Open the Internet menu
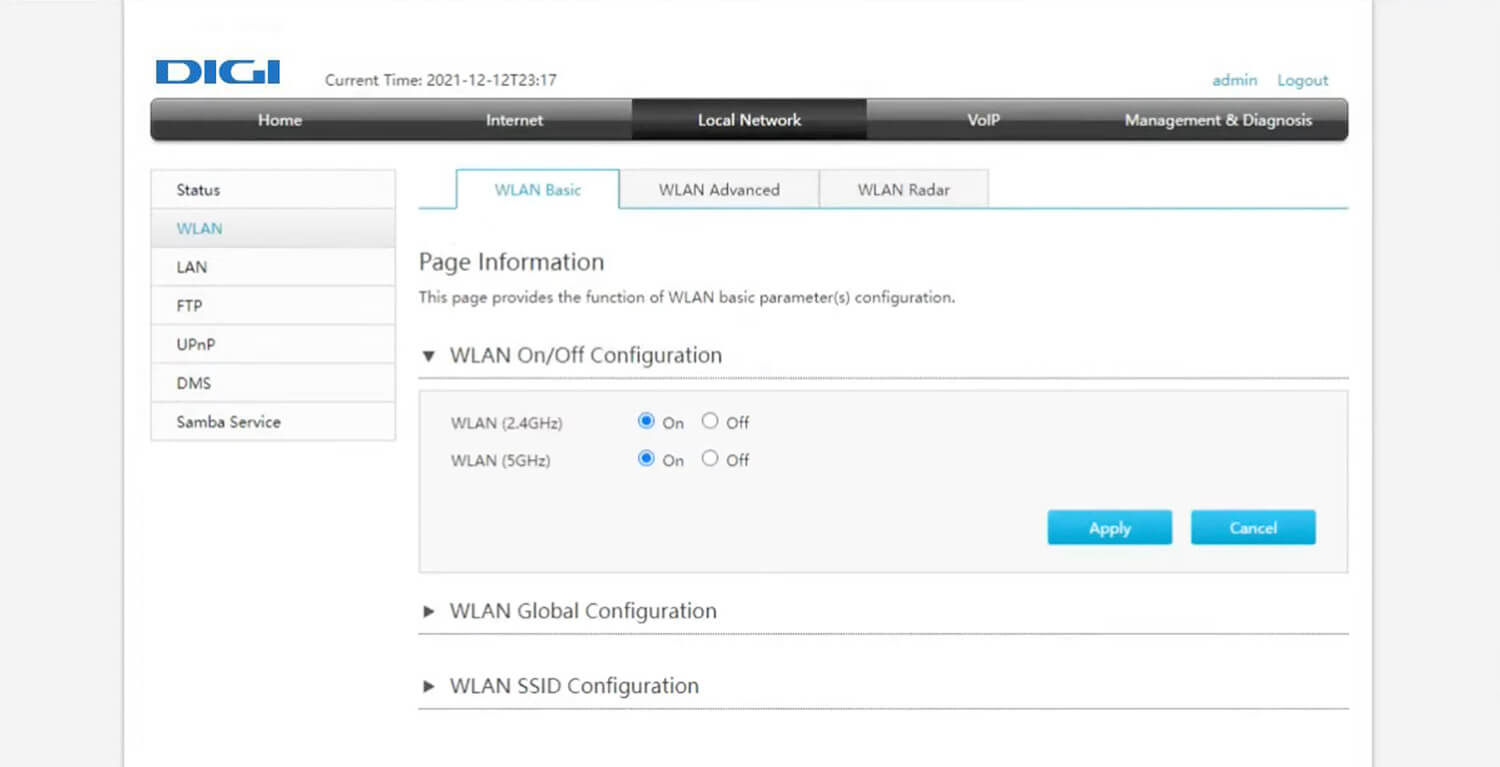1500x767 pixels. coord(514,120)
